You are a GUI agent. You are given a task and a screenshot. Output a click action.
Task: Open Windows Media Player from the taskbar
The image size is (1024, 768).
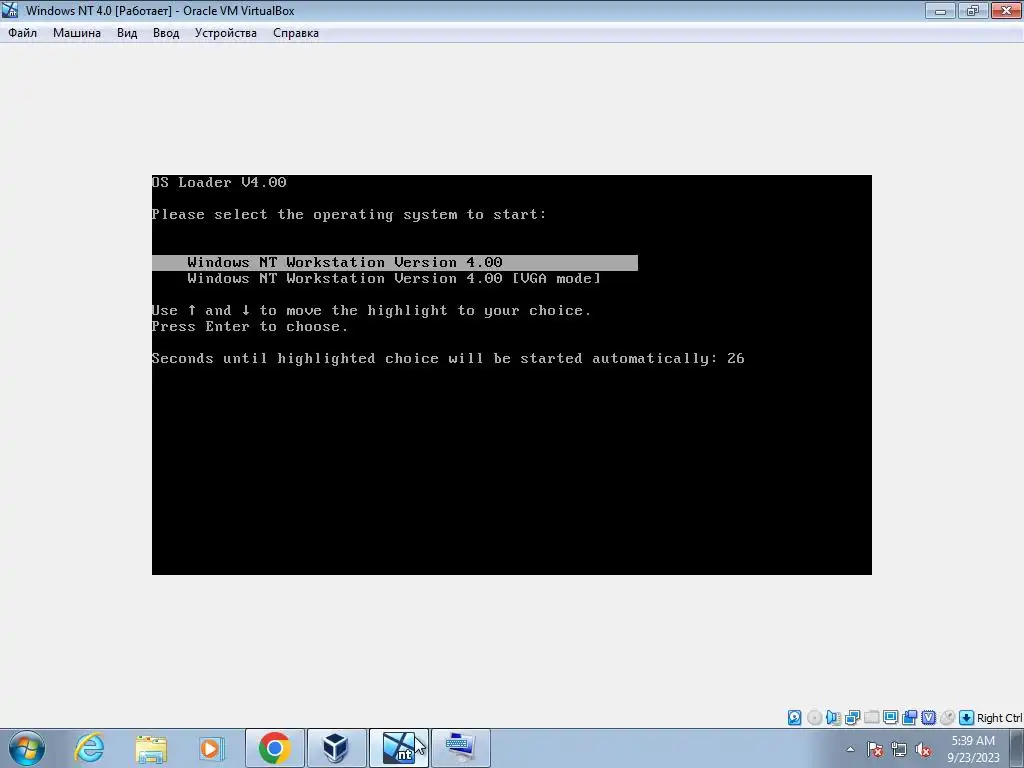point(211,748)
